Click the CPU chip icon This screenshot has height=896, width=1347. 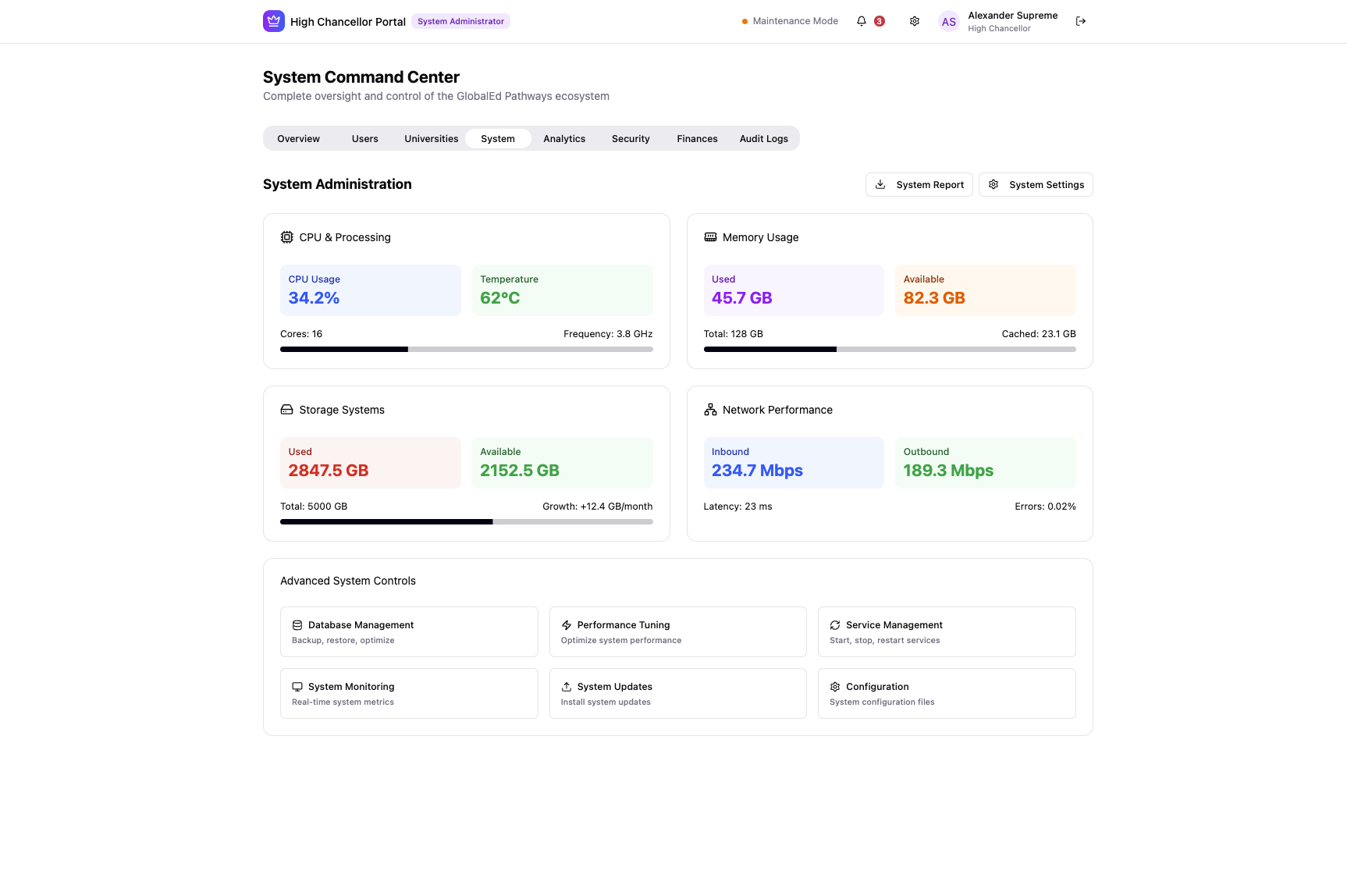(287, 237)
